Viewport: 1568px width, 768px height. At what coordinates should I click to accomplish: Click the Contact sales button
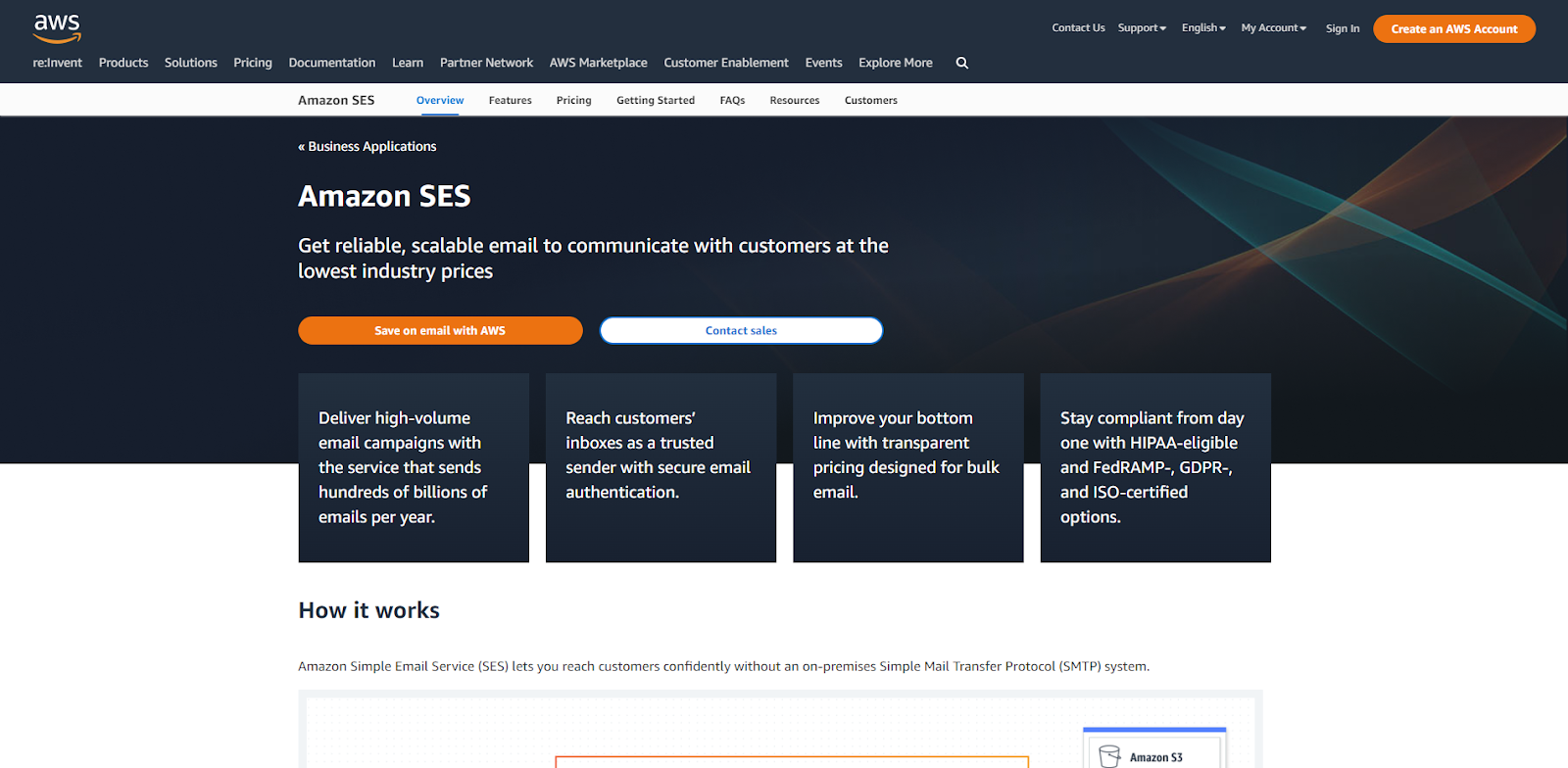tap(741, 331)
